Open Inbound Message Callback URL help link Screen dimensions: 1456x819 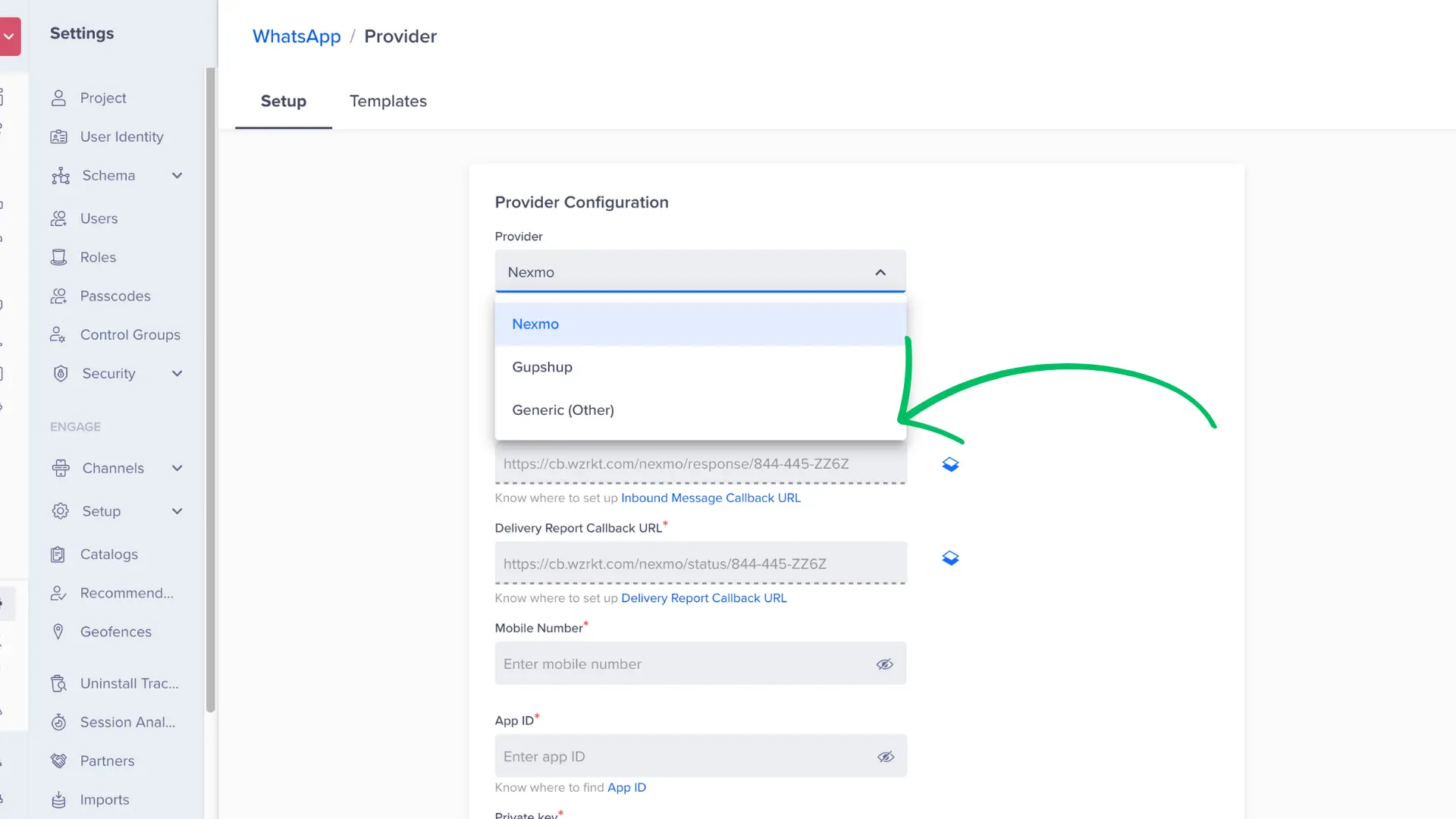(711, 498)
